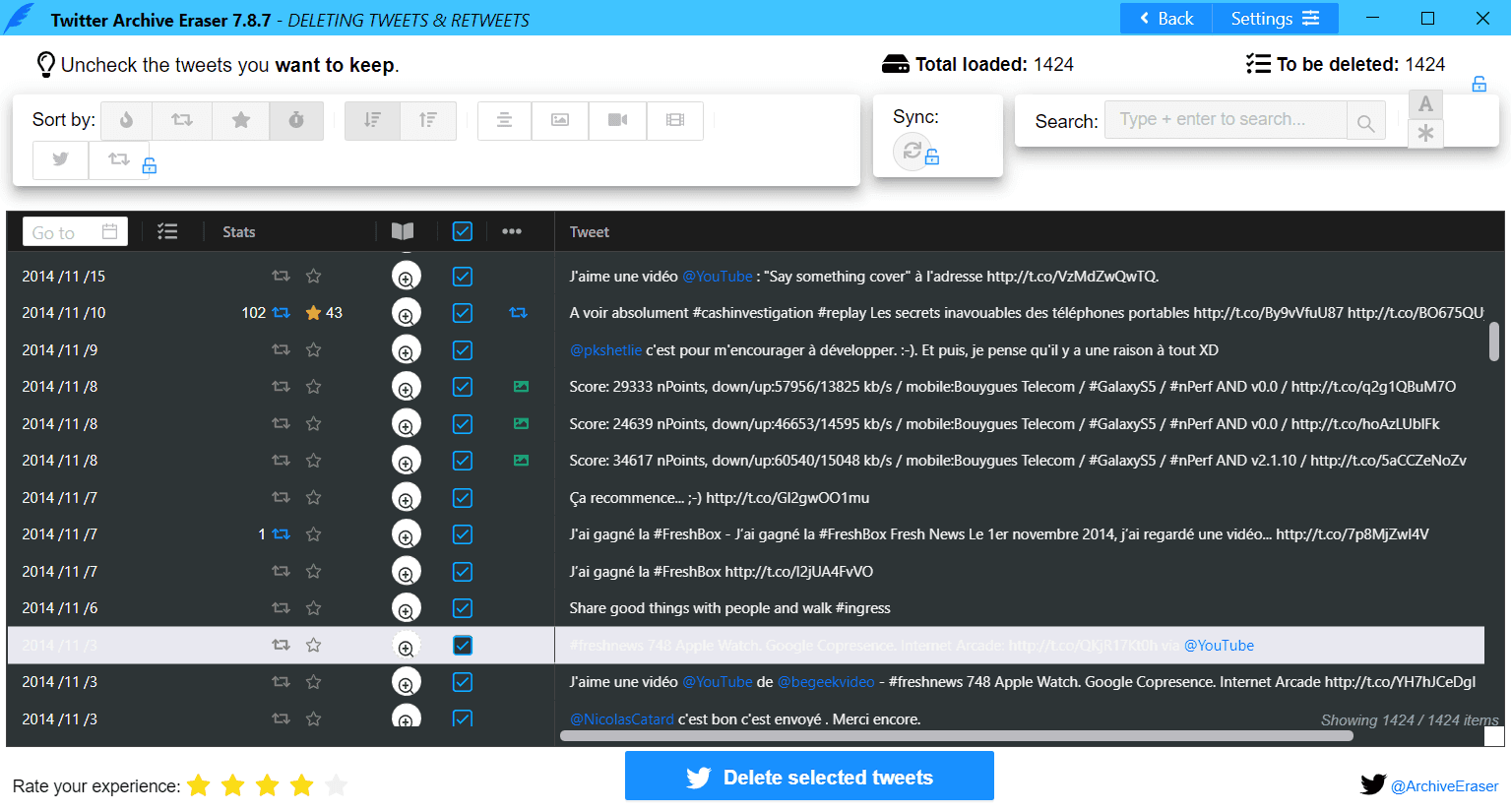
Task: Click the search magnifier button
Action: (x=1365, y=122)
